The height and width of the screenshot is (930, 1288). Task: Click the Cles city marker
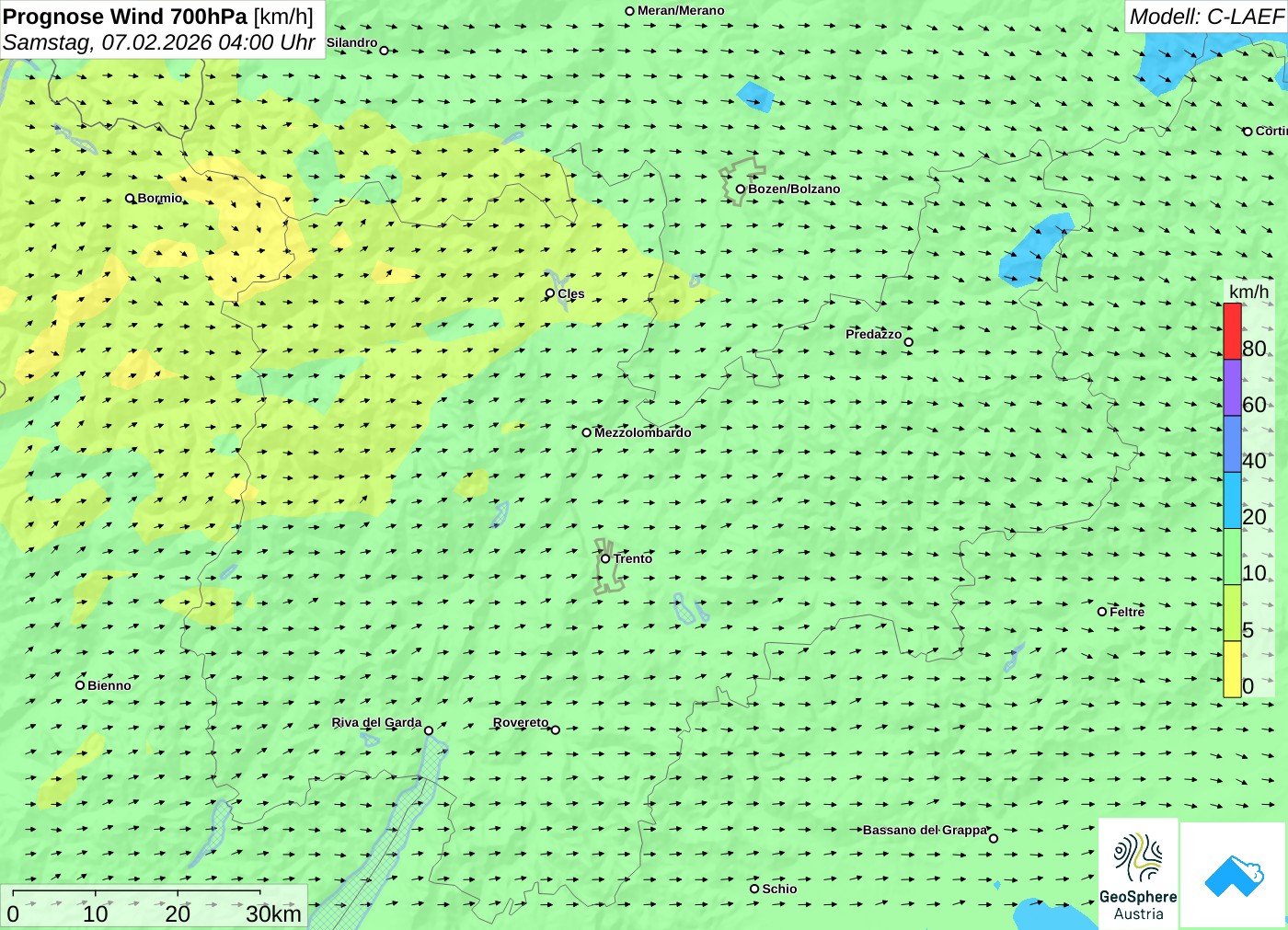(550, 293)
